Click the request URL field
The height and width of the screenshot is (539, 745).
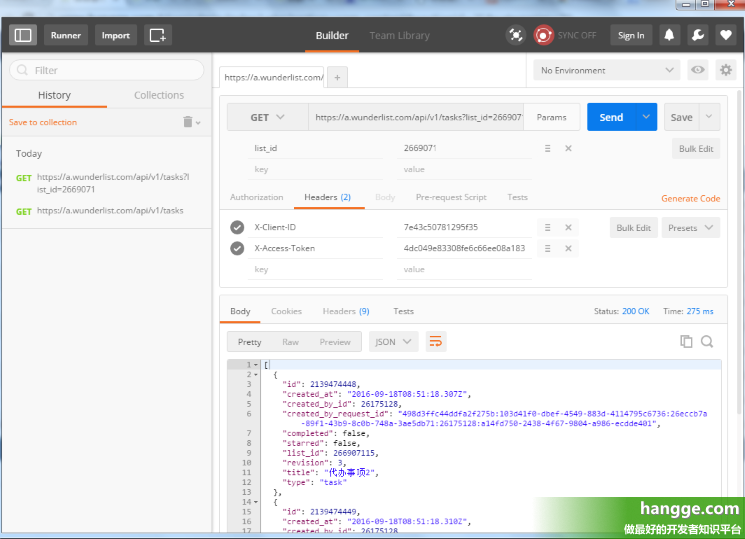click(416, 117)
